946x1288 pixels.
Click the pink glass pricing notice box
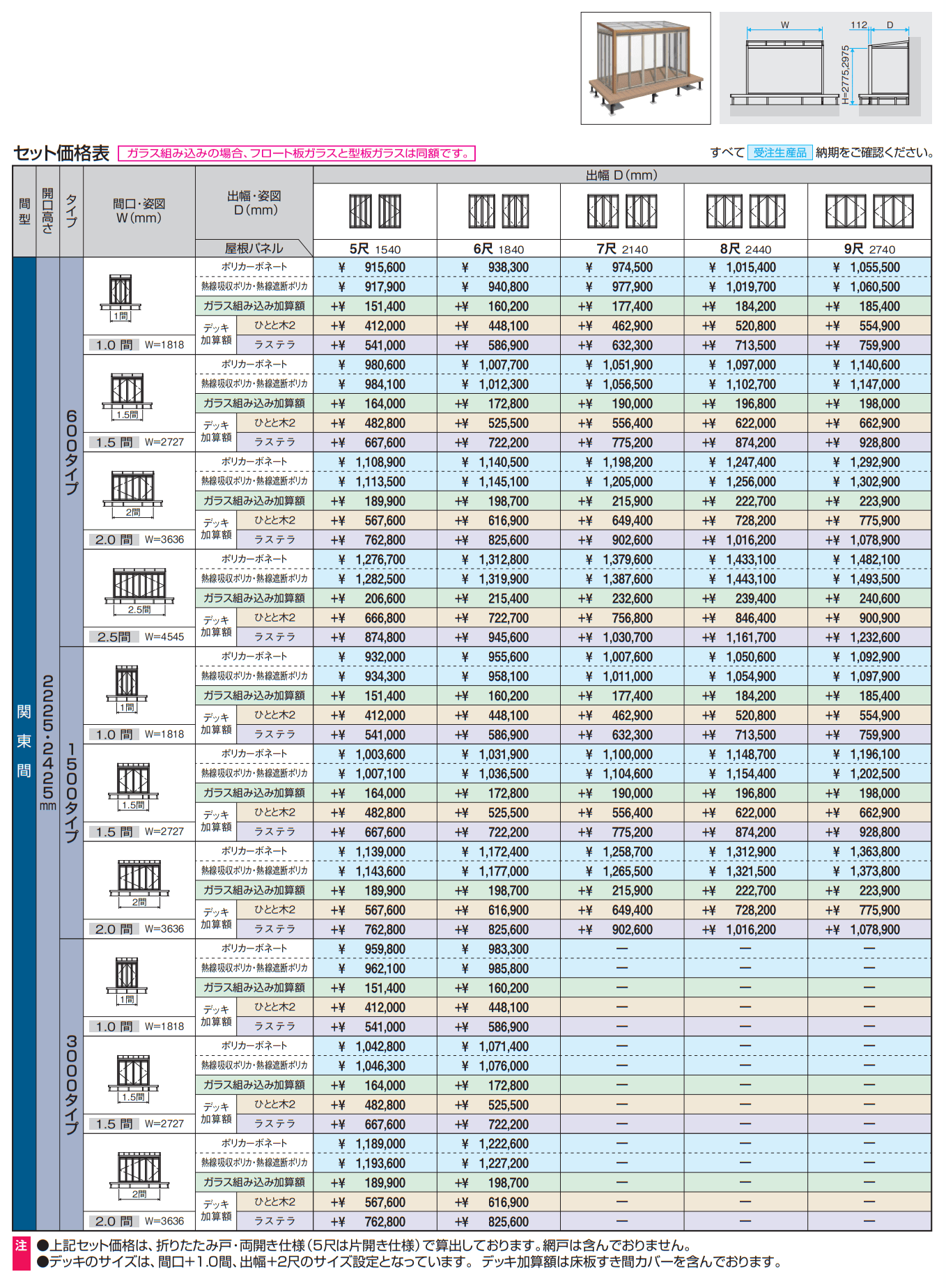point(297,153)
